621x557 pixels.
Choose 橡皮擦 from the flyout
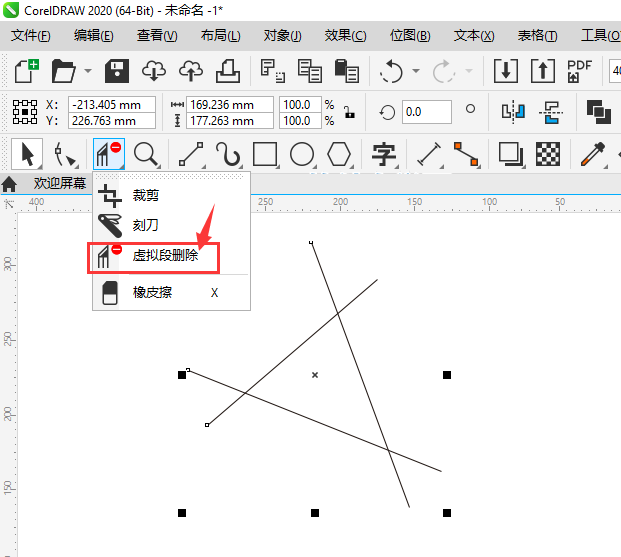pyautogui.click(x=171, y=293)
